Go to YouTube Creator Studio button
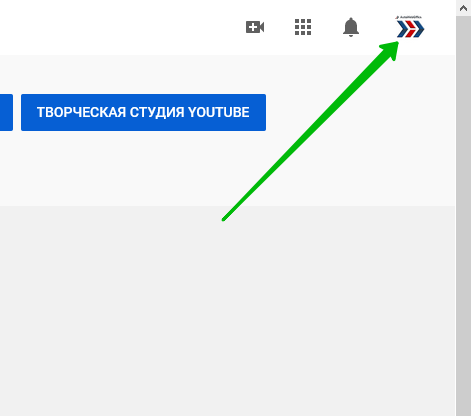This screenshot has height=416, width=471. pos(143,112)
